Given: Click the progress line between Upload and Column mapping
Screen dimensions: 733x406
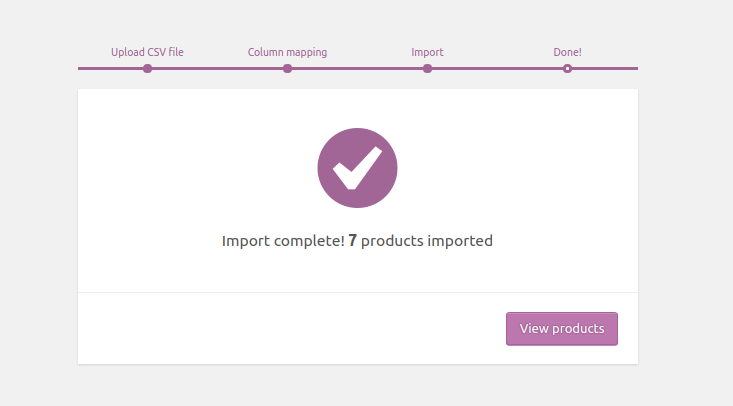Looking at the screenshot, I should [217, 68].
